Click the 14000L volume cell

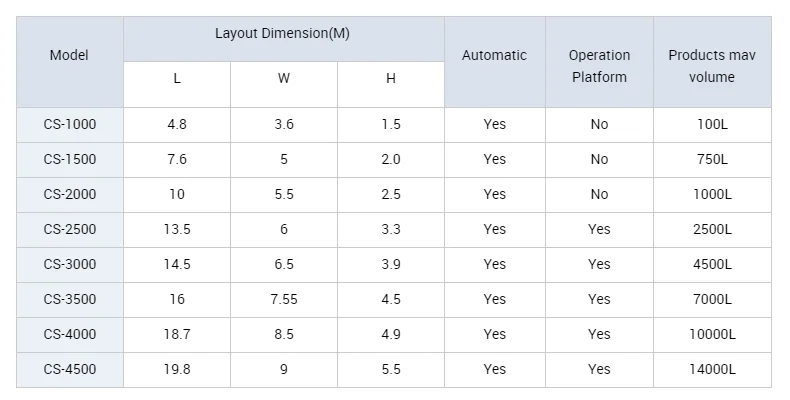click(713, 369)
